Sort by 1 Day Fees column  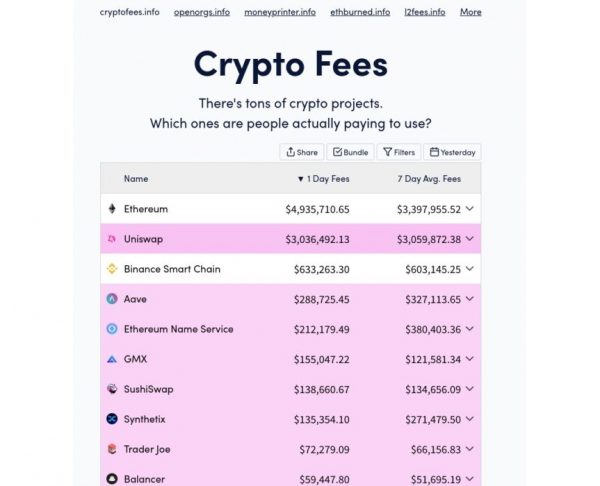point(322,179)
